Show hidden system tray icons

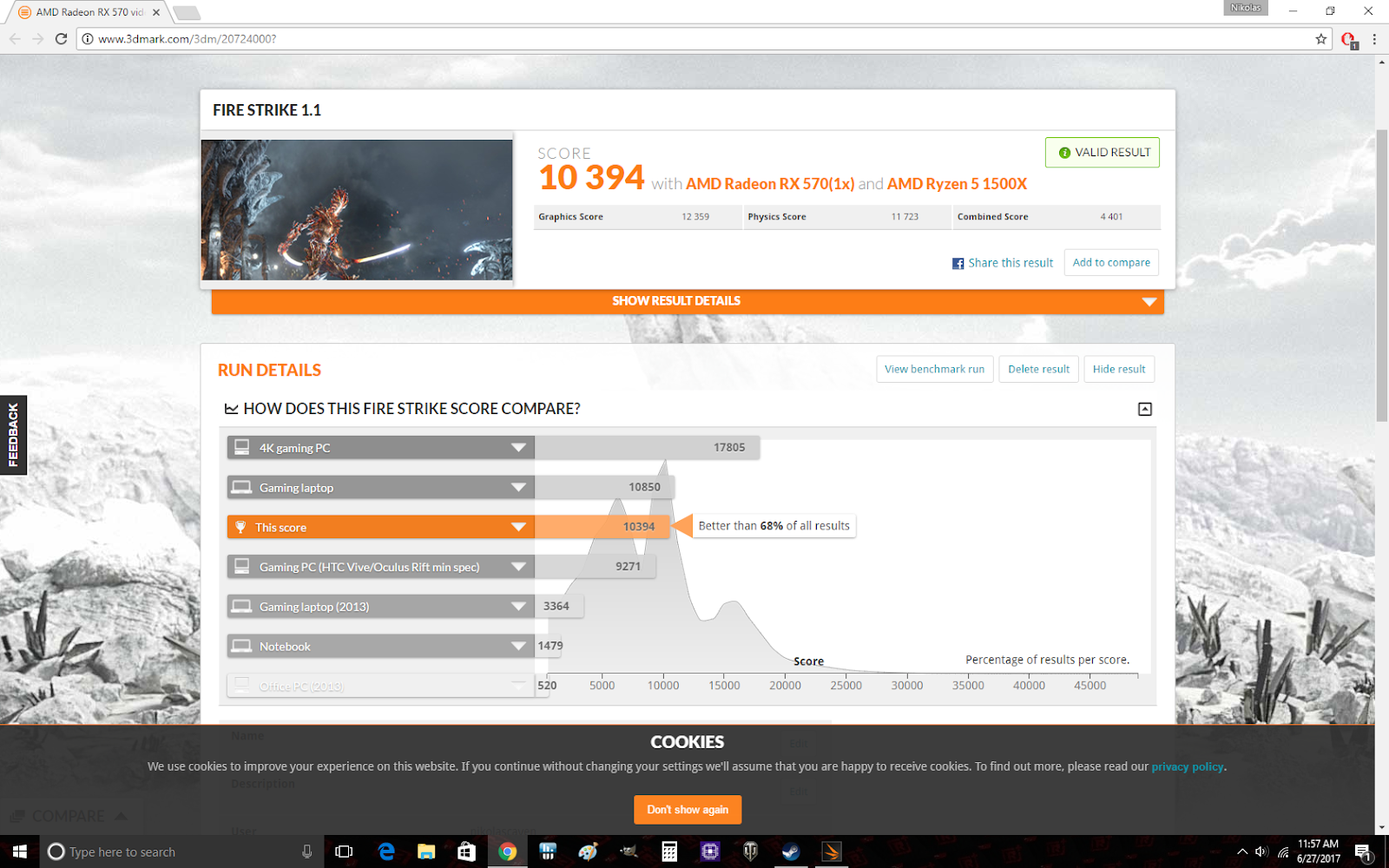(x=1241, y=852)
